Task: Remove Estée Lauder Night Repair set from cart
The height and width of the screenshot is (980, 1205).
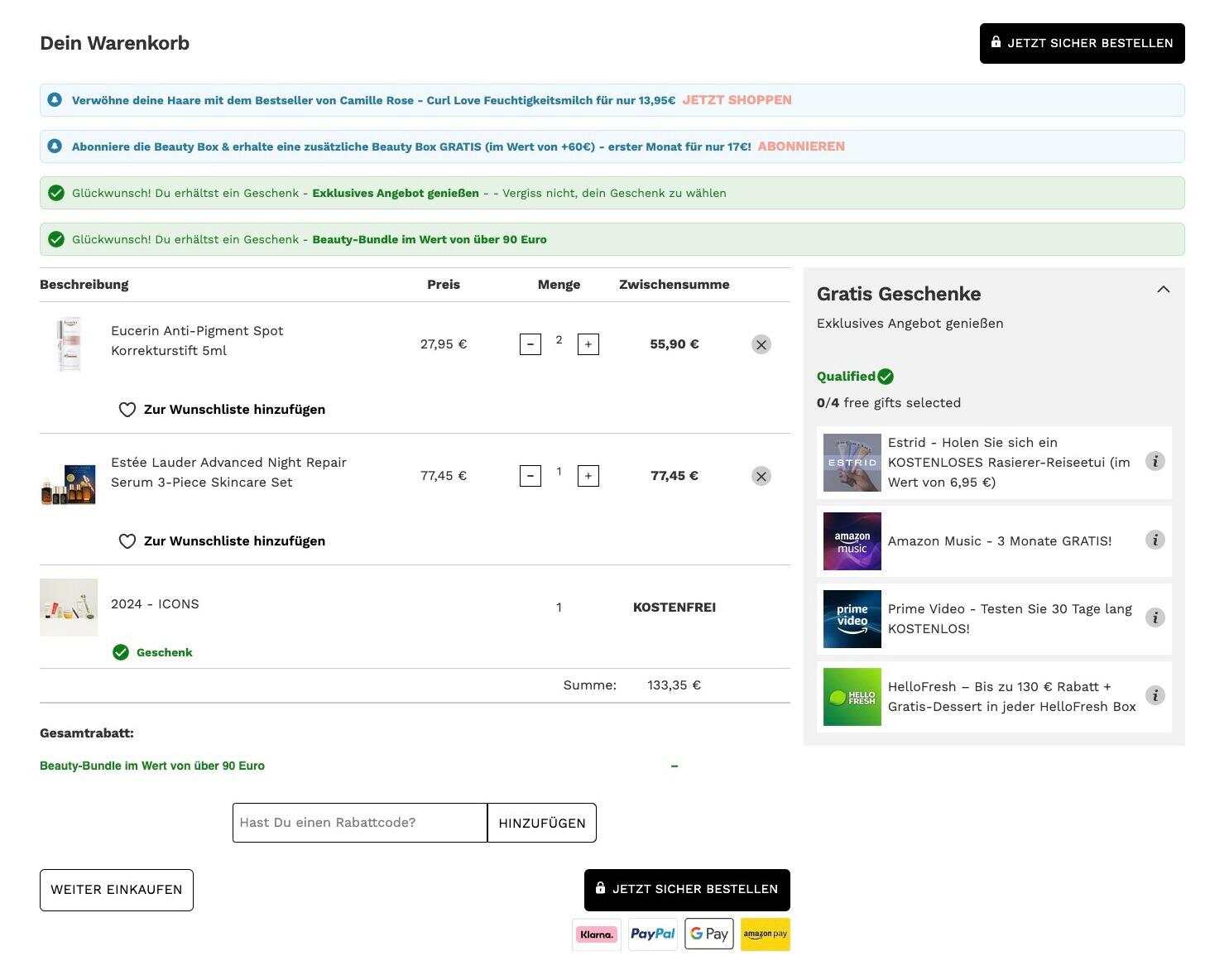Action: [761, 476]
